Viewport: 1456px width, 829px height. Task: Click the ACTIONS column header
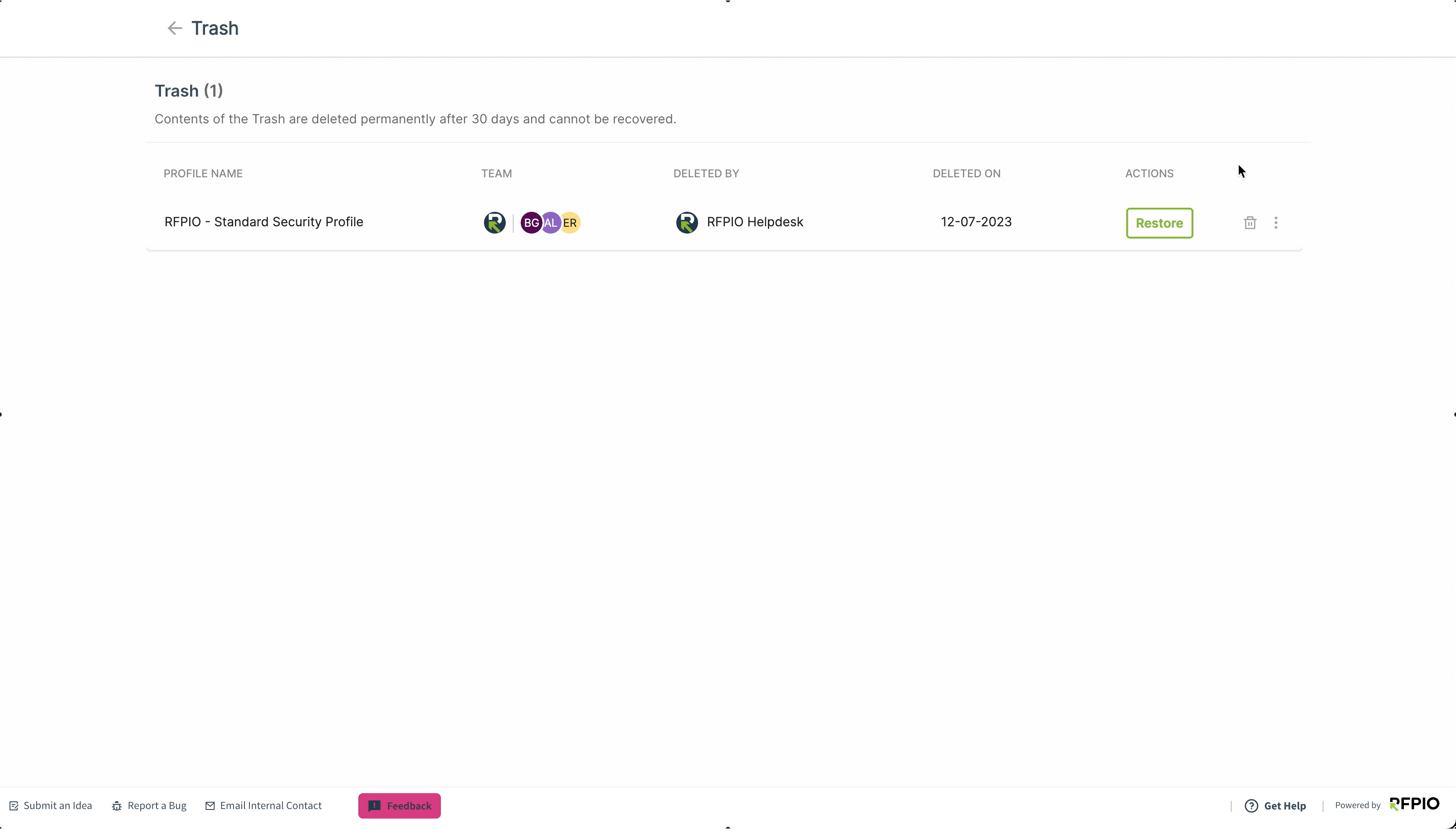pyautogui.click(x=1149, y=174)
